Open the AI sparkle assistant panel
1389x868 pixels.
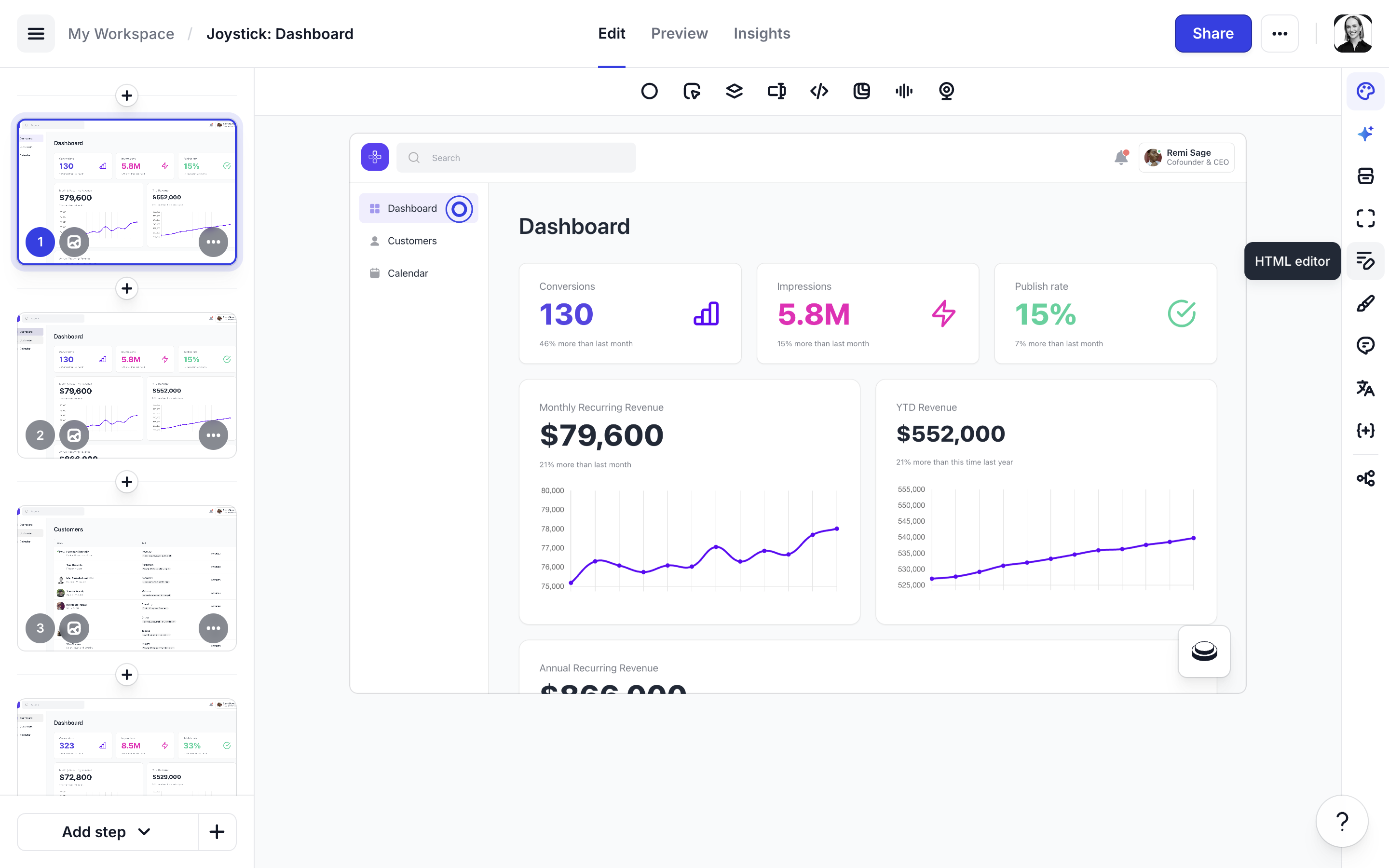click(1365, 134)
